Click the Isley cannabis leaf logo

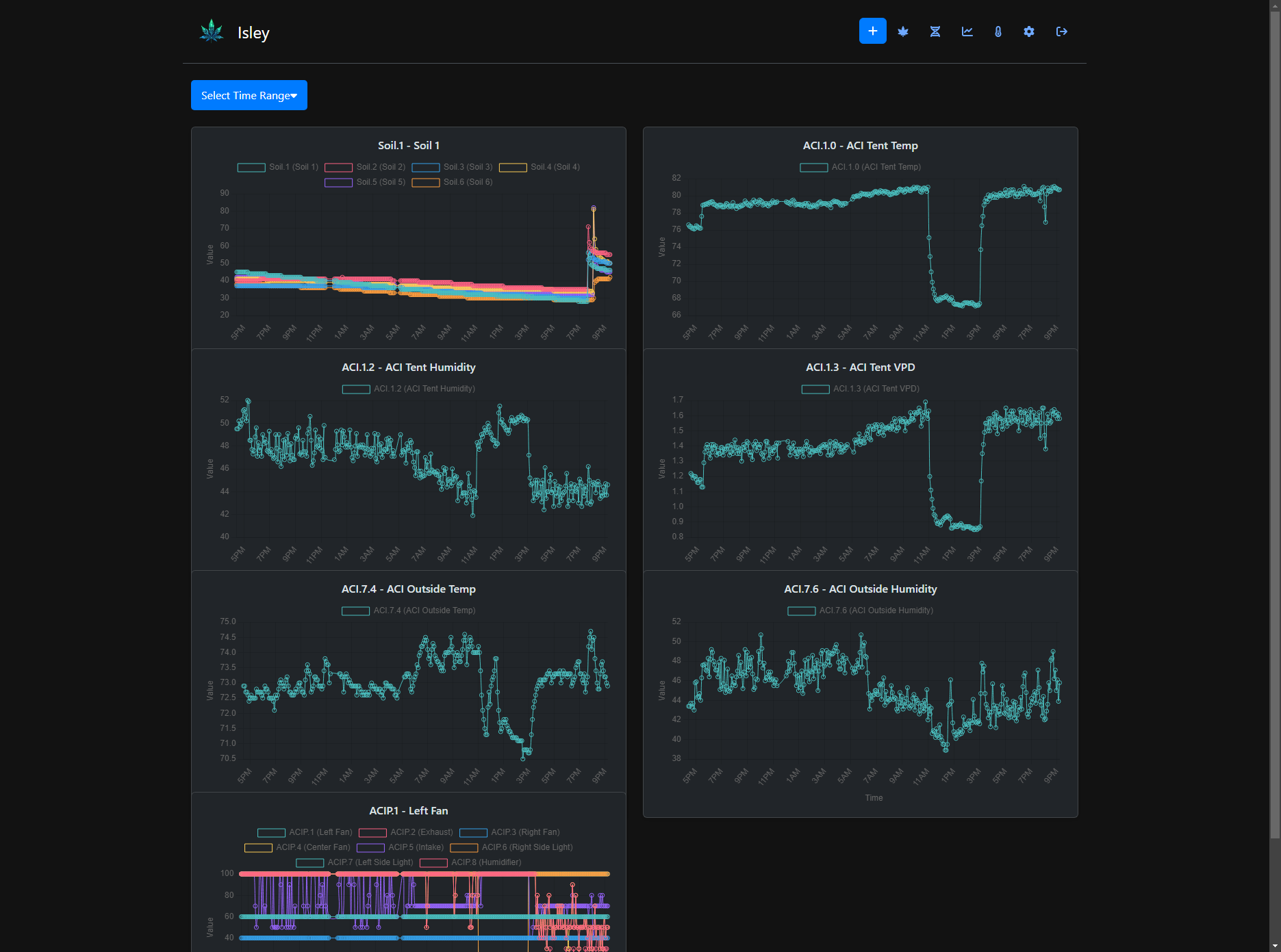click(212, 31)
